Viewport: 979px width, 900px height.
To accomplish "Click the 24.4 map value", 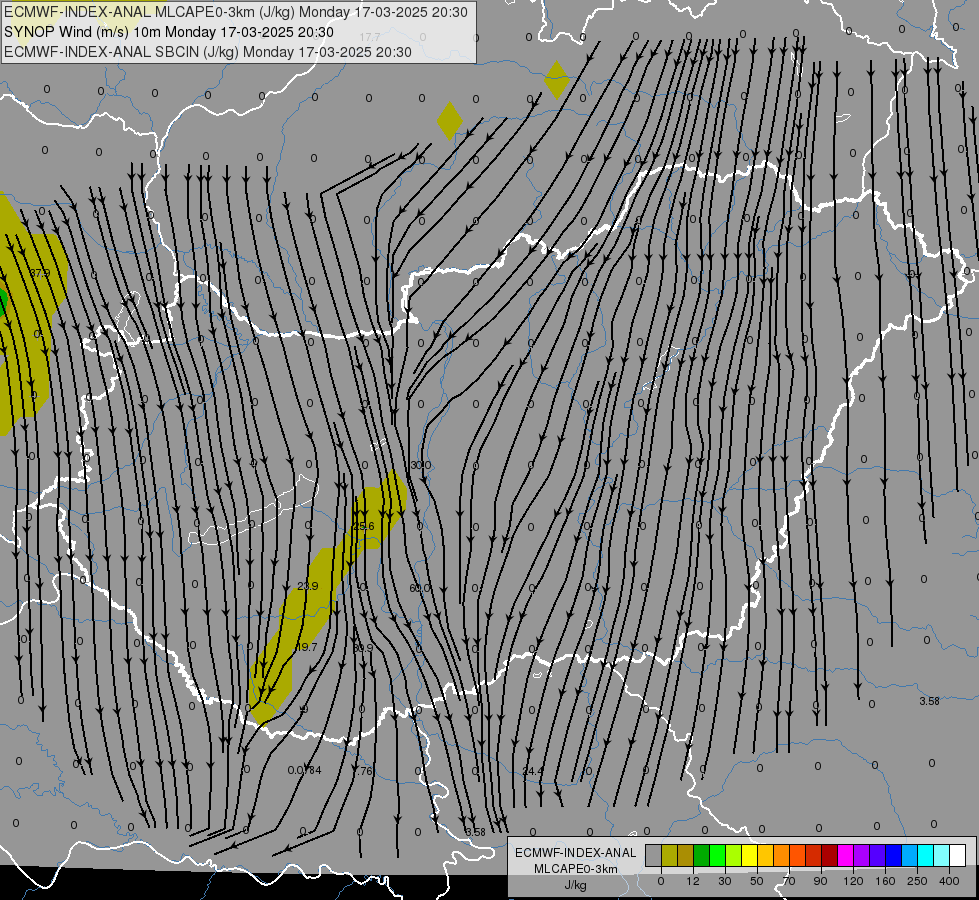I will 533,771.
